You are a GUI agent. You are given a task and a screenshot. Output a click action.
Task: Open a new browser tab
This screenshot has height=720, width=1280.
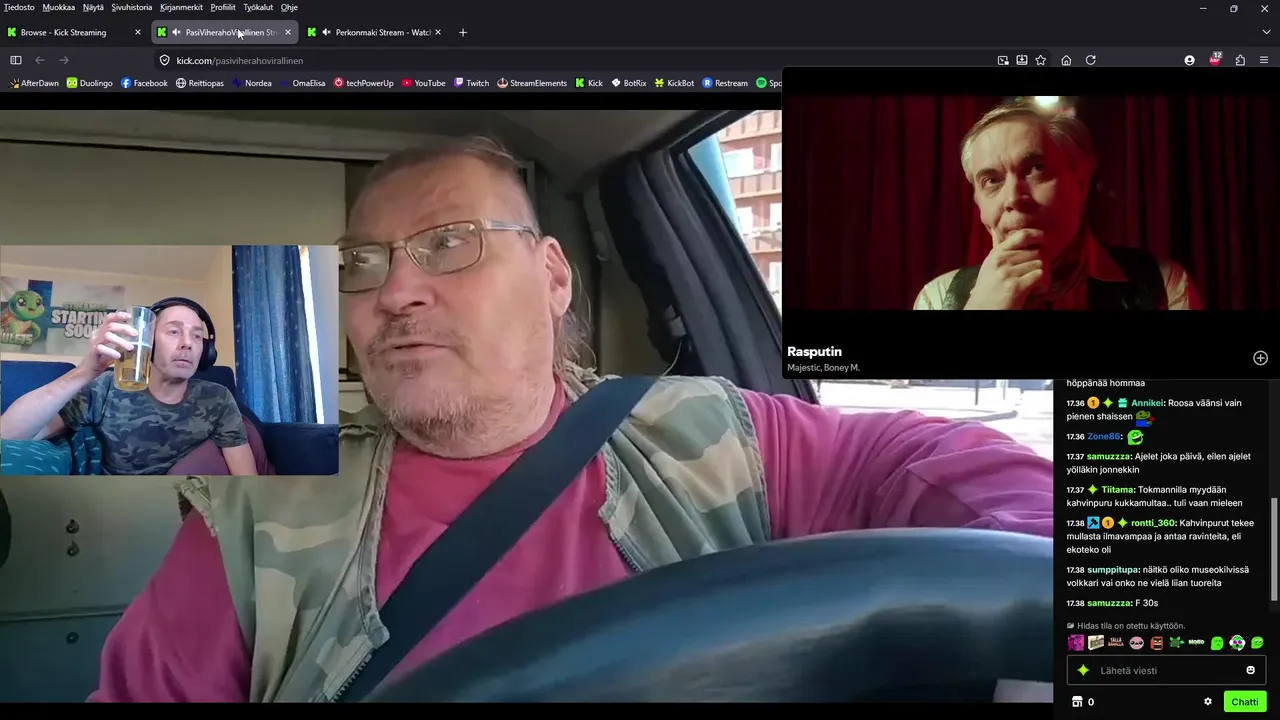click(x=462, y=32)
